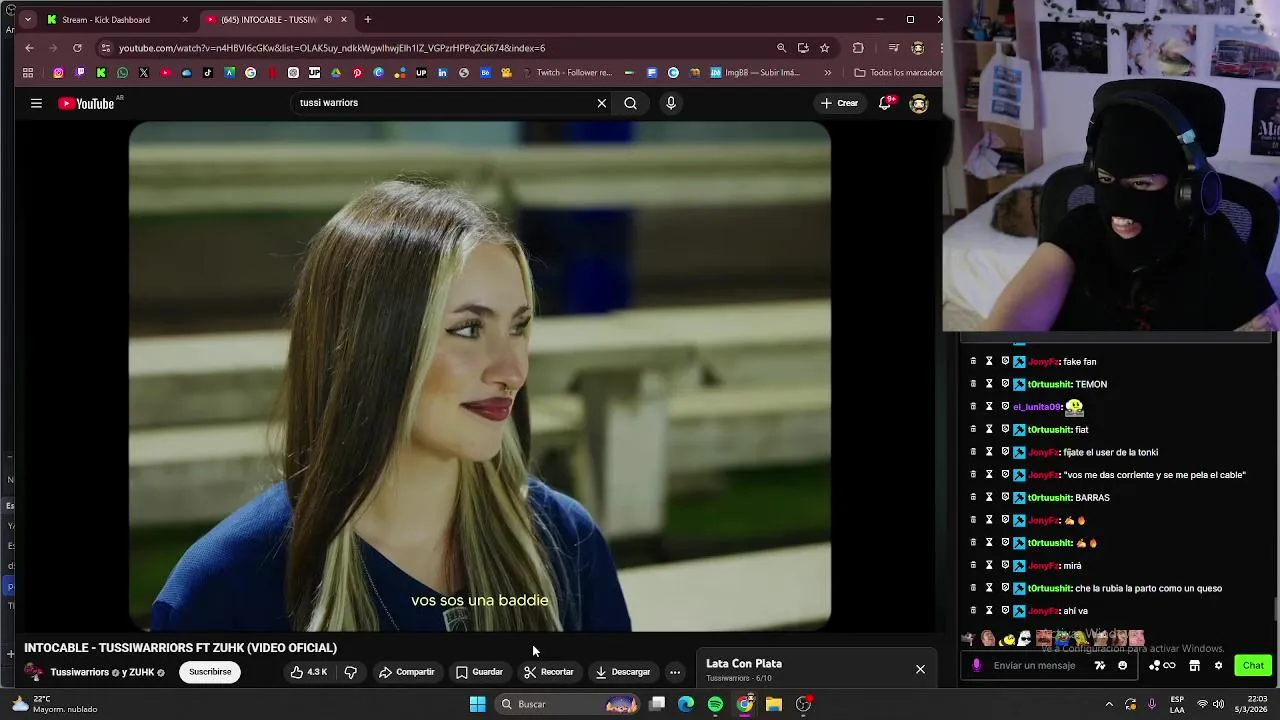Open the LinkedIn bookmark
Image resolution: width=1280 pixels, height=720 pixels.
coord(442,72)
